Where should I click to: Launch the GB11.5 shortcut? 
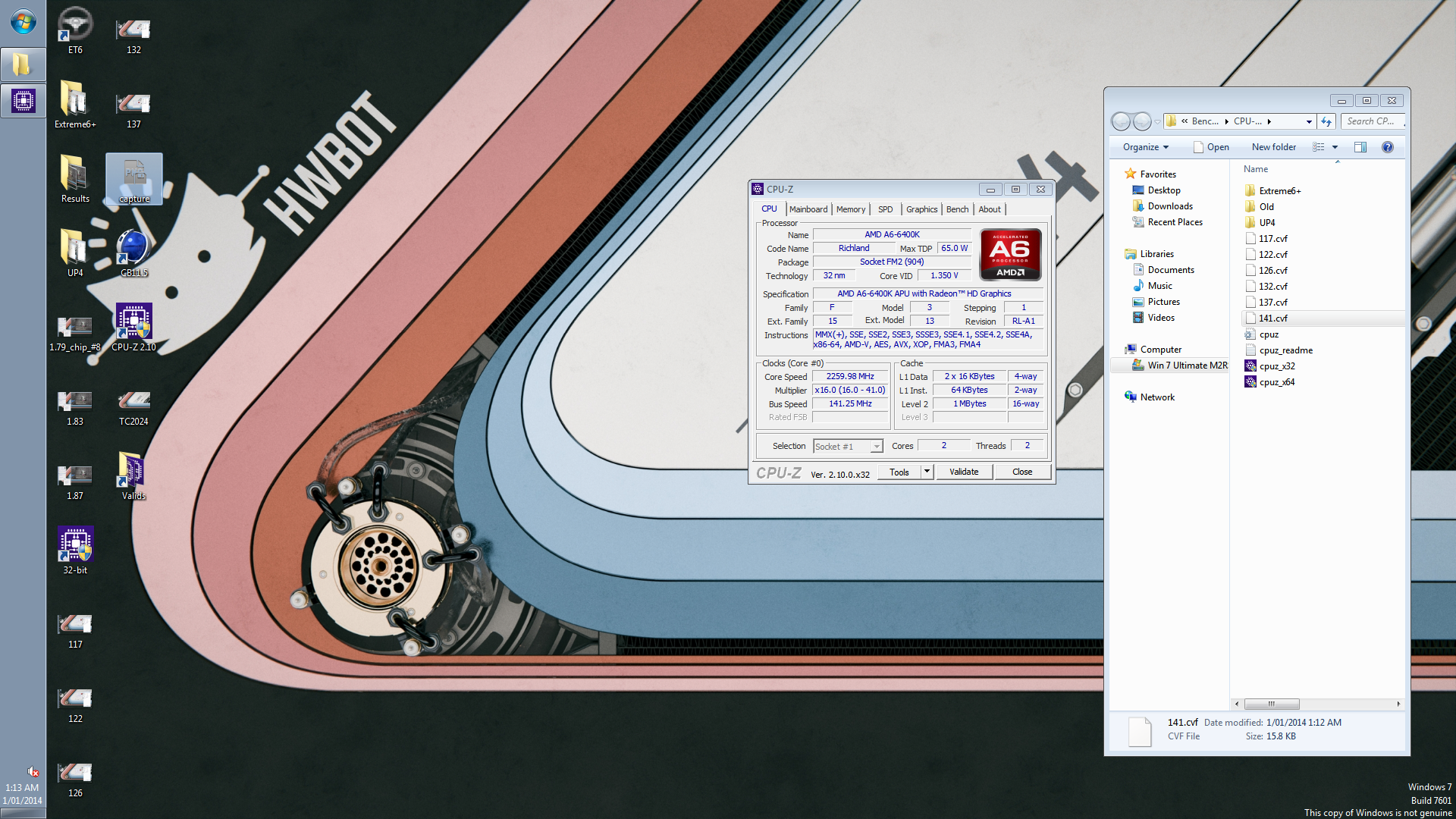pyautogui.click(x=134, y=253)
